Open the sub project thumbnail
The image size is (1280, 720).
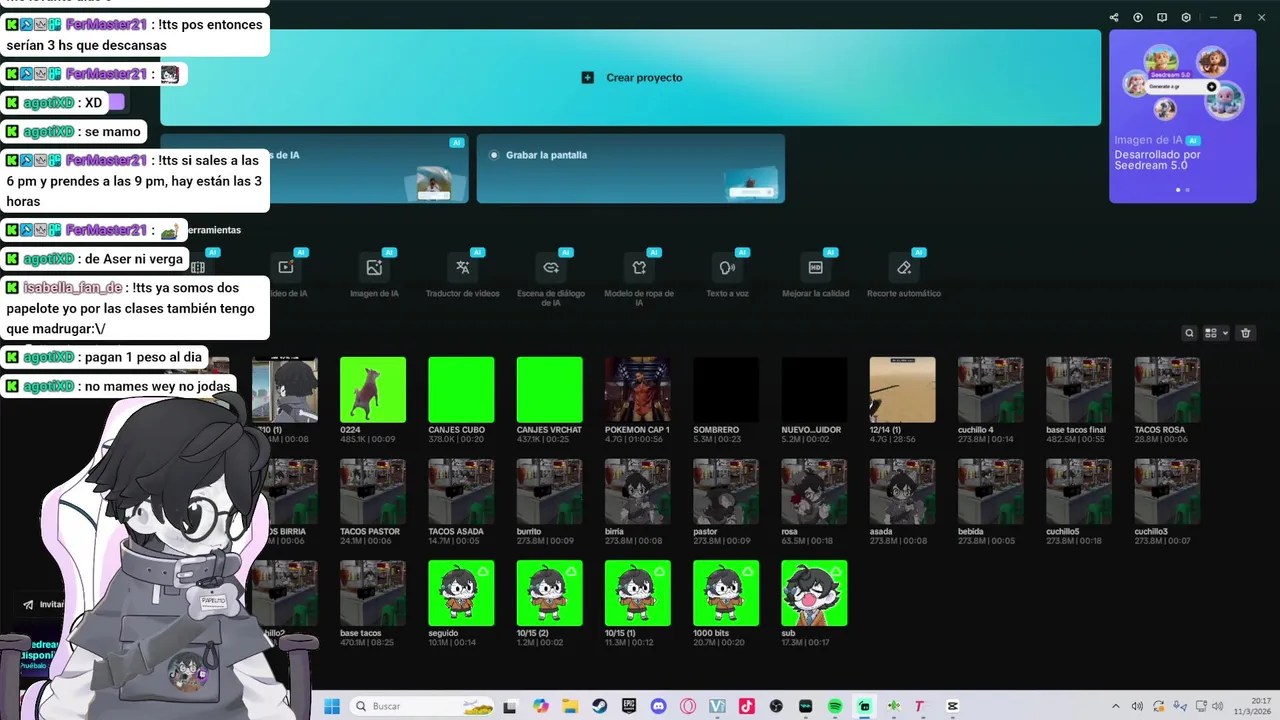tap(814, 593)
